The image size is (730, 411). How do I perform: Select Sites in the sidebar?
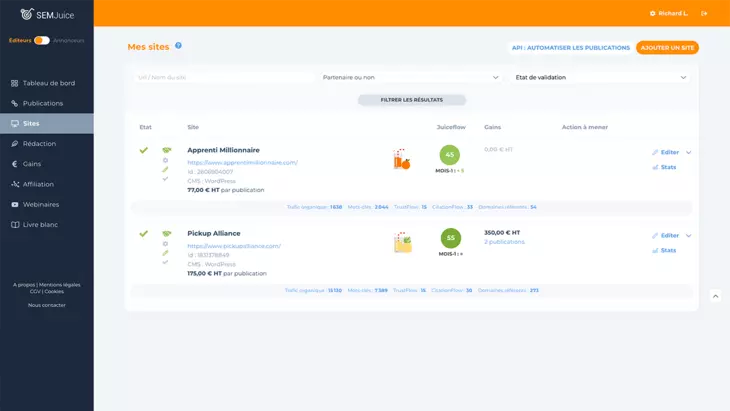47,123
